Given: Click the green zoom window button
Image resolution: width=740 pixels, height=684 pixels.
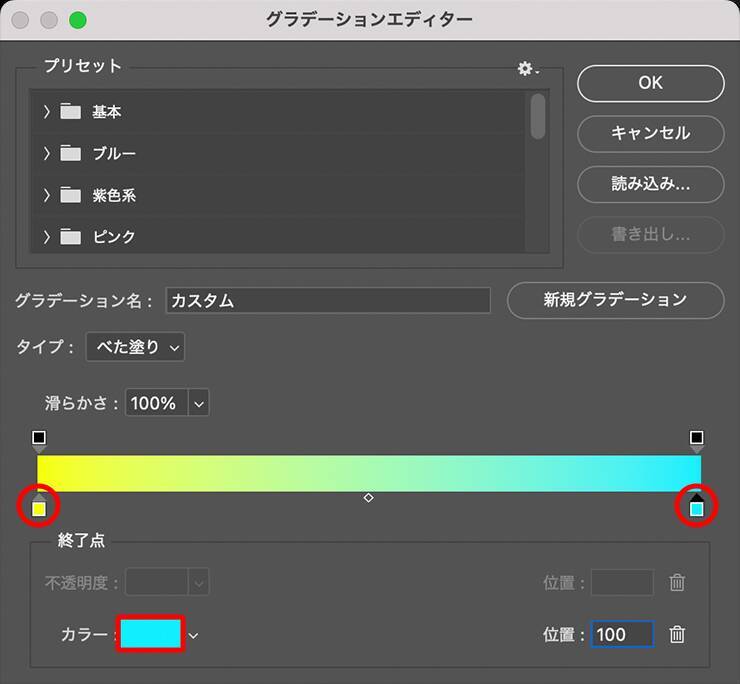Looking at the screenshot, I should (78, 20).
